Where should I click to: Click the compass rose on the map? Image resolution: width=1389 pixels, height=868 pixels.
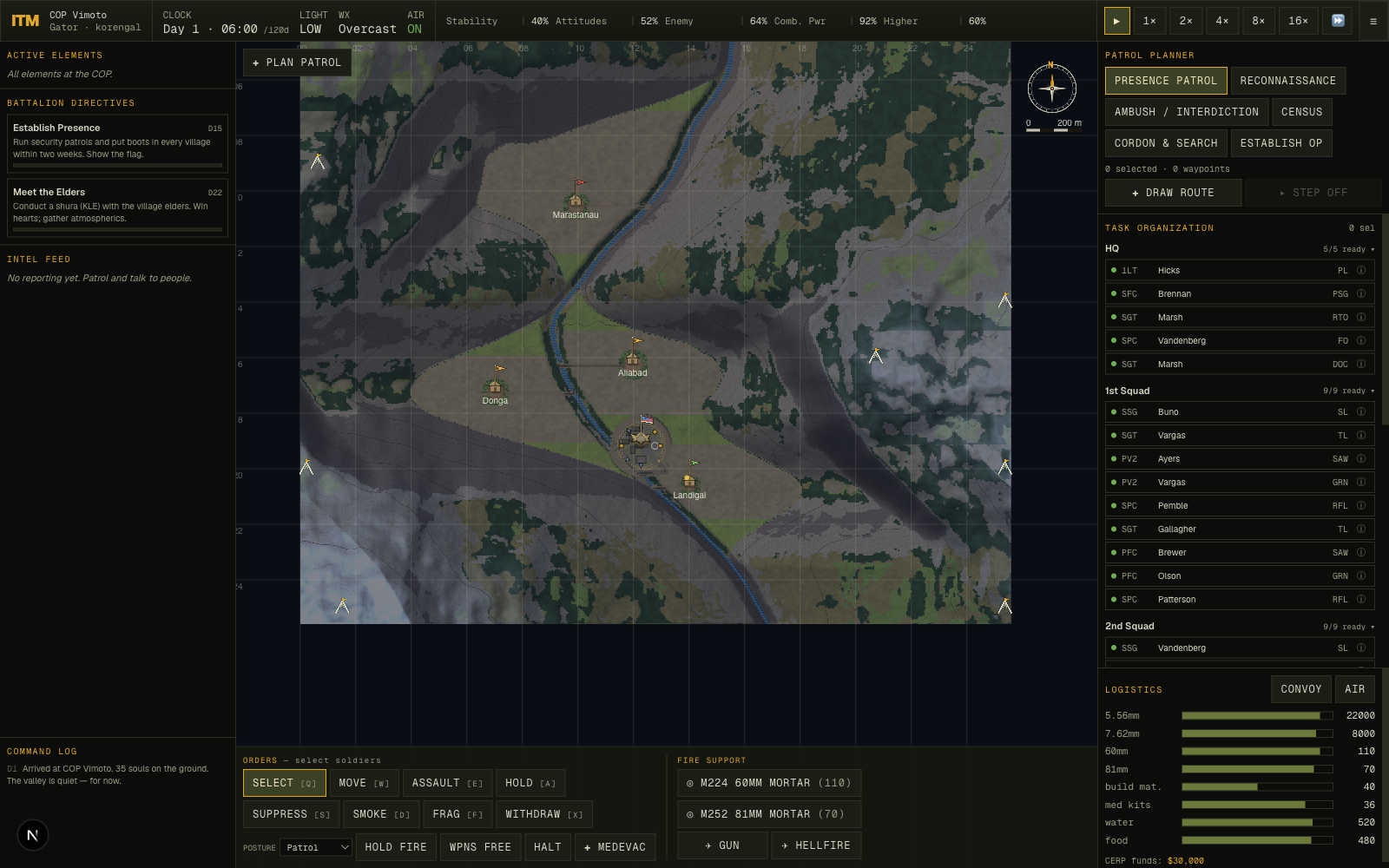click(1052, 88)
